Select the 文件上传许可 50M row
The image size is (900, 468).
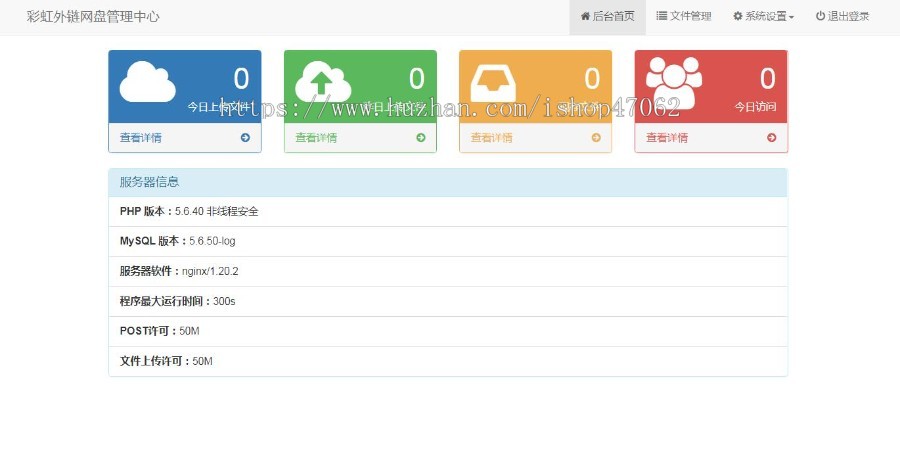448,361
